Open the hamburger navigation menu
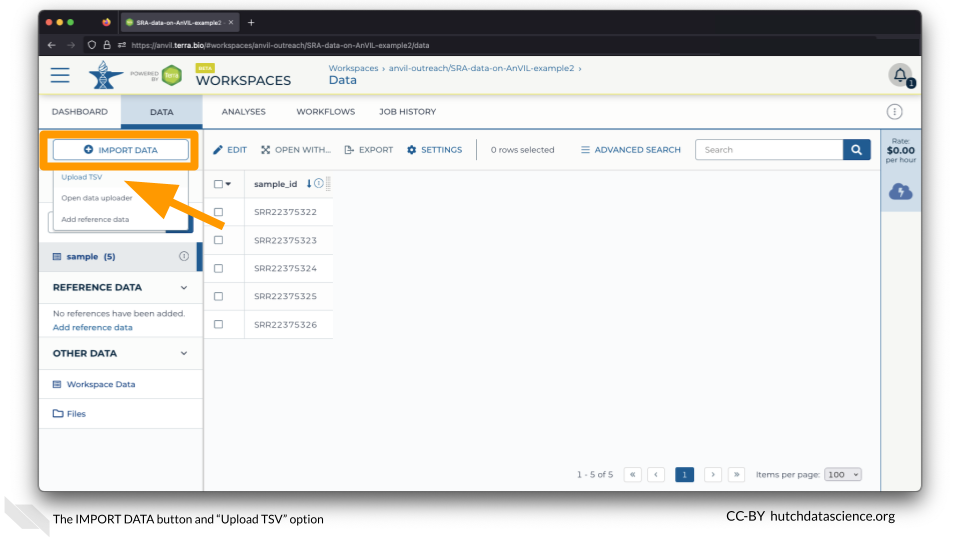The height and width of the screenshot is (540, 960). [60, 75]
